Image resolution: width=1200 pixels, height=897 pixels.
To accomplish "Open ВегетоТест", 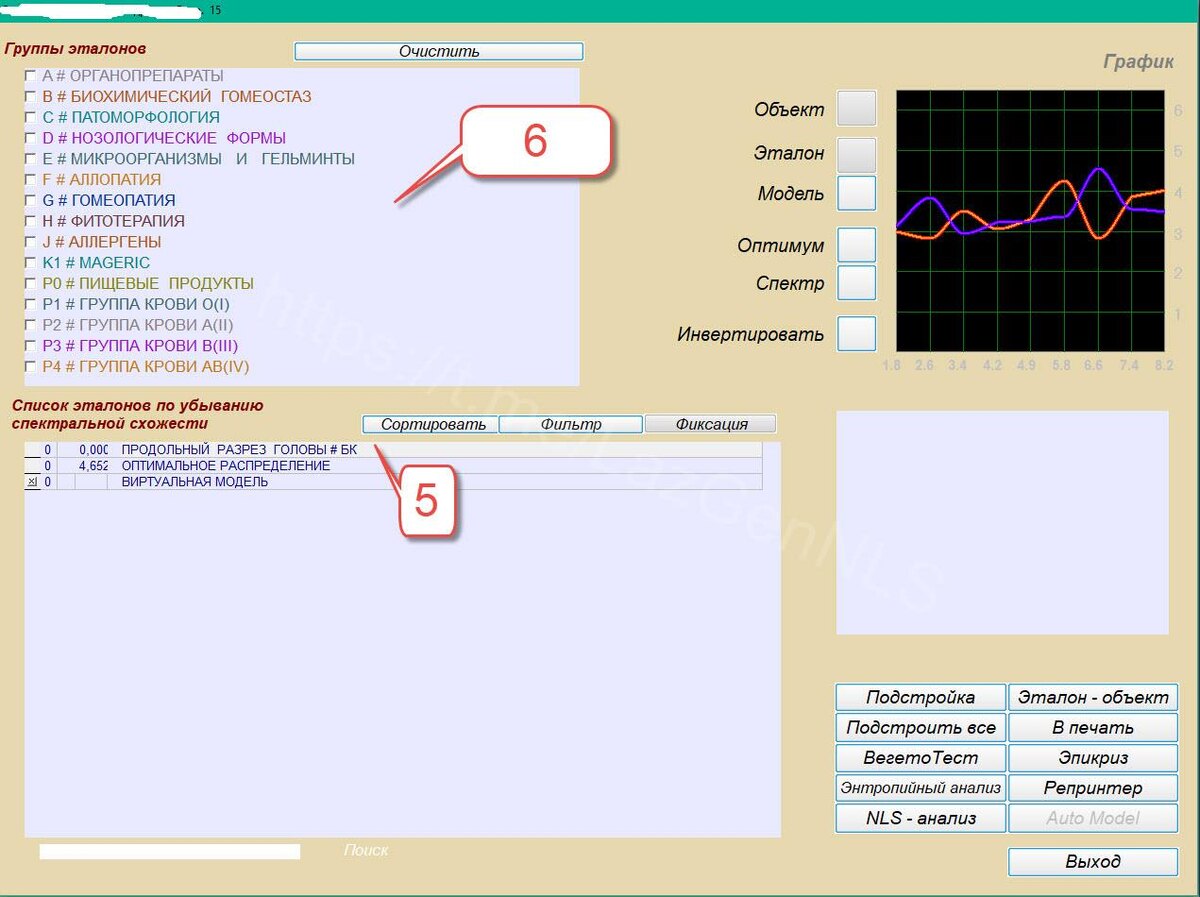I will coord(920,757).
